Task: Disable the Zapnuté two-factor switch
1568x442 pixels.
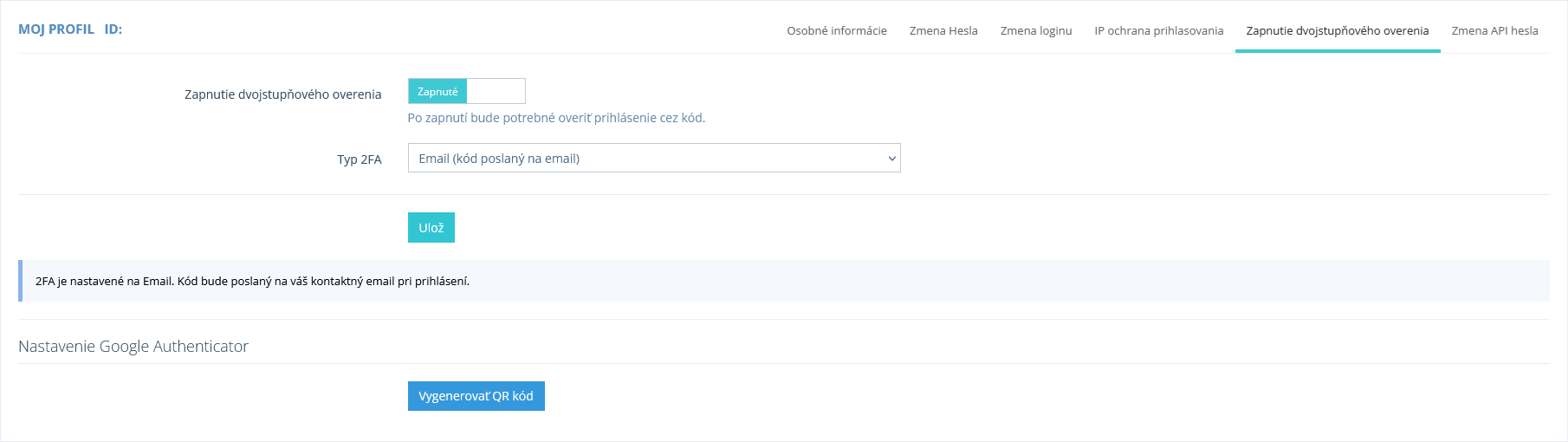Action: tap(438, 91)
